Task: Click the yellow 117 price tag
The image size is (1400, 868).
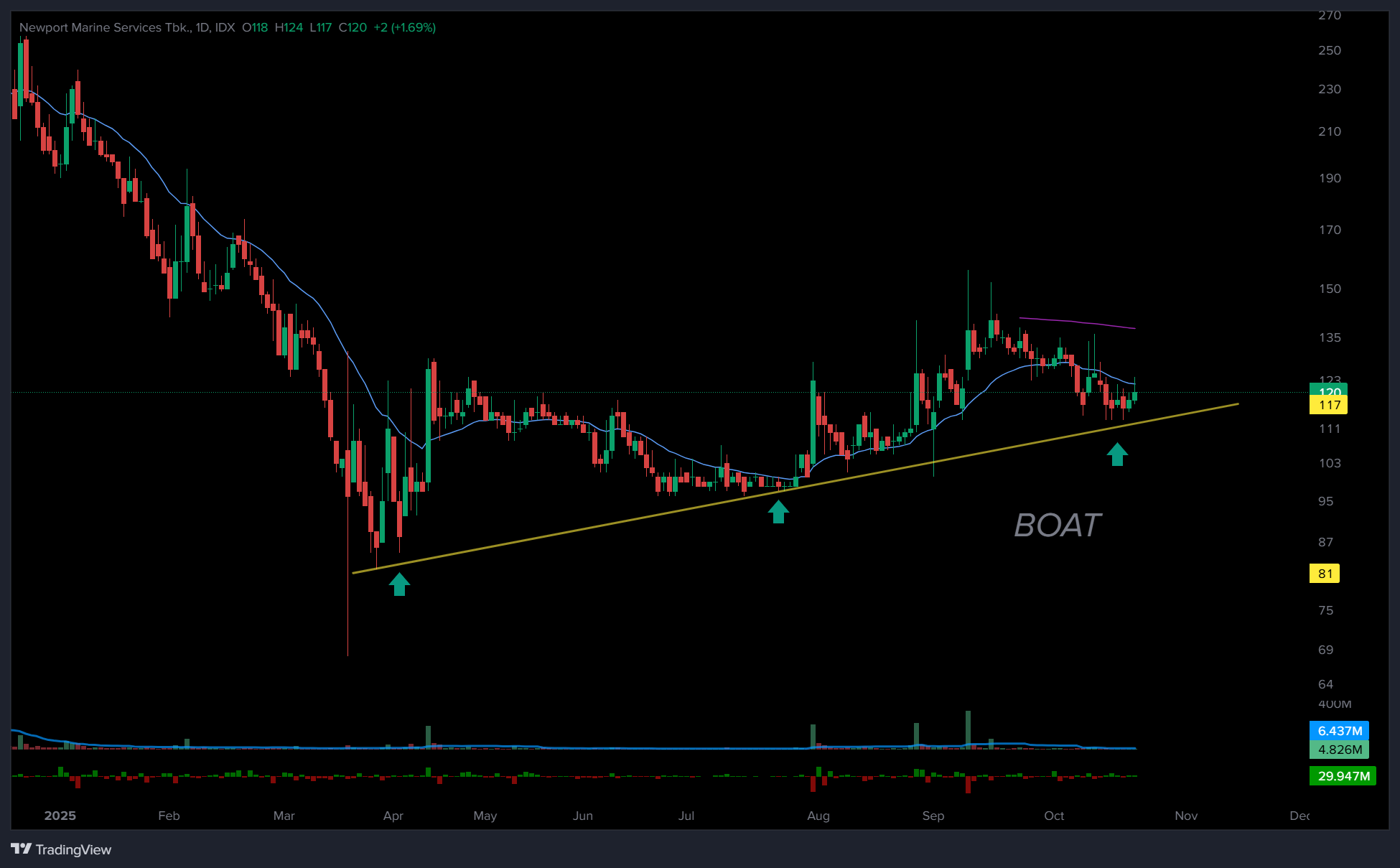Action: (x=1328, y=405)
